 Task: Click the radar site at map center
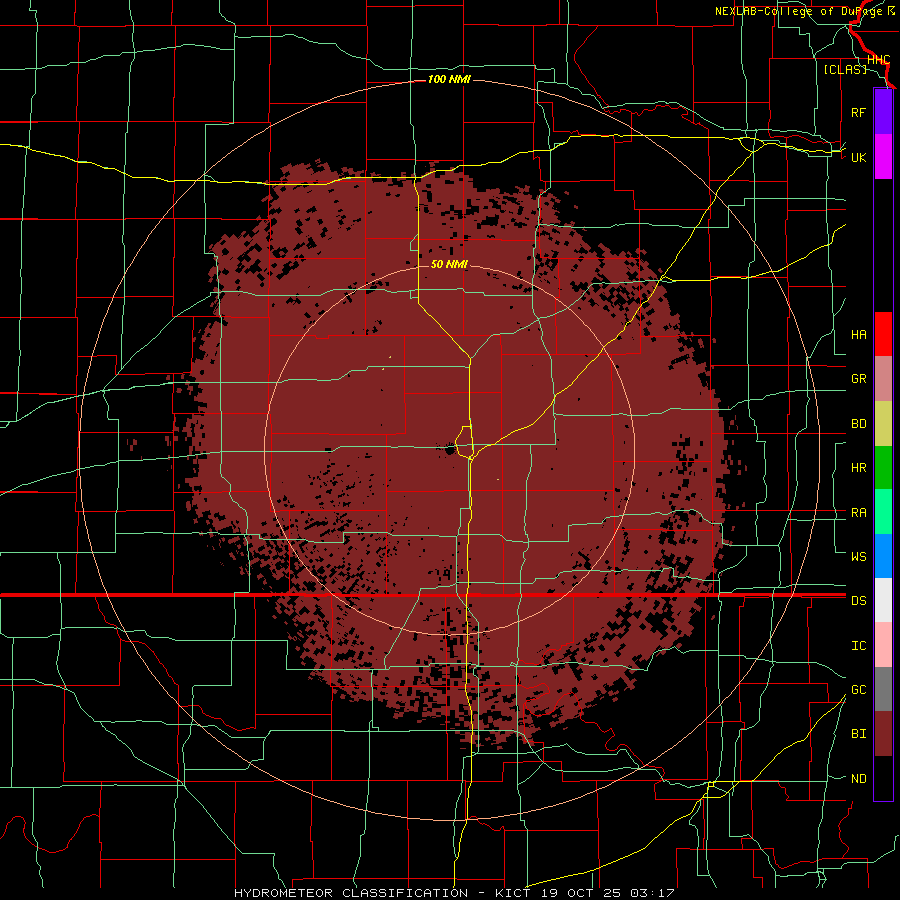point(450,450)
